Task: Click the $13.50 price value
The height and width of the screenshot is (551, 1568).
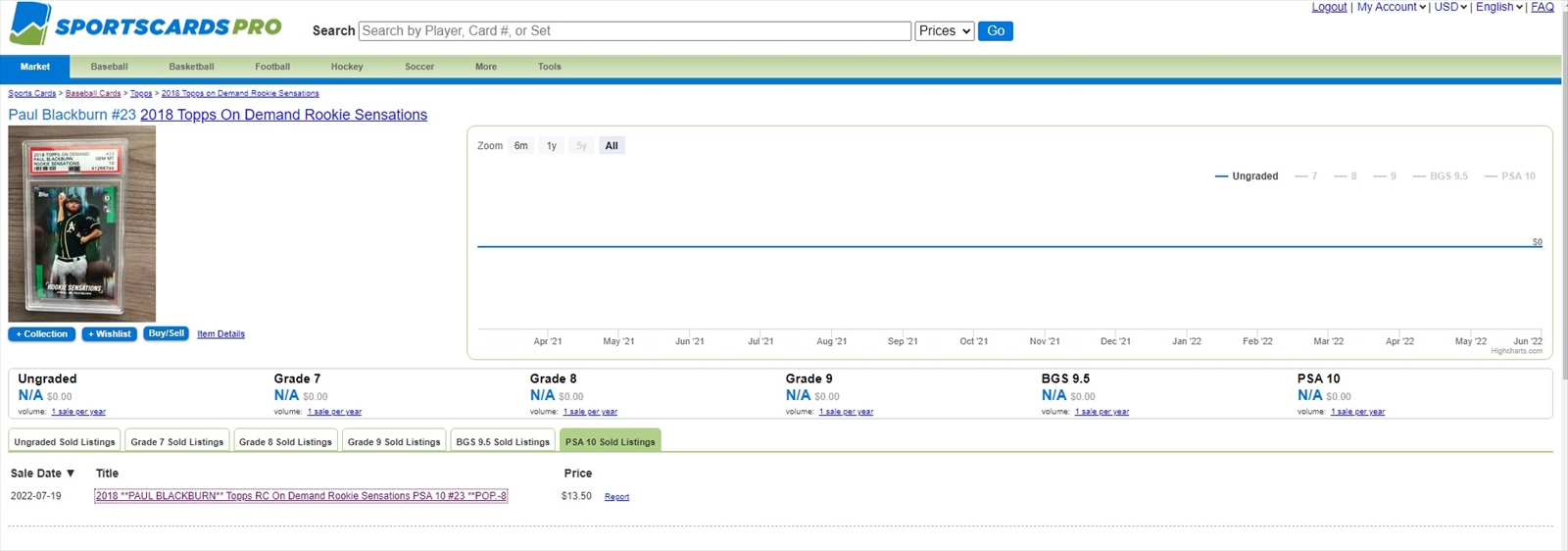Action: pos(576,496)
